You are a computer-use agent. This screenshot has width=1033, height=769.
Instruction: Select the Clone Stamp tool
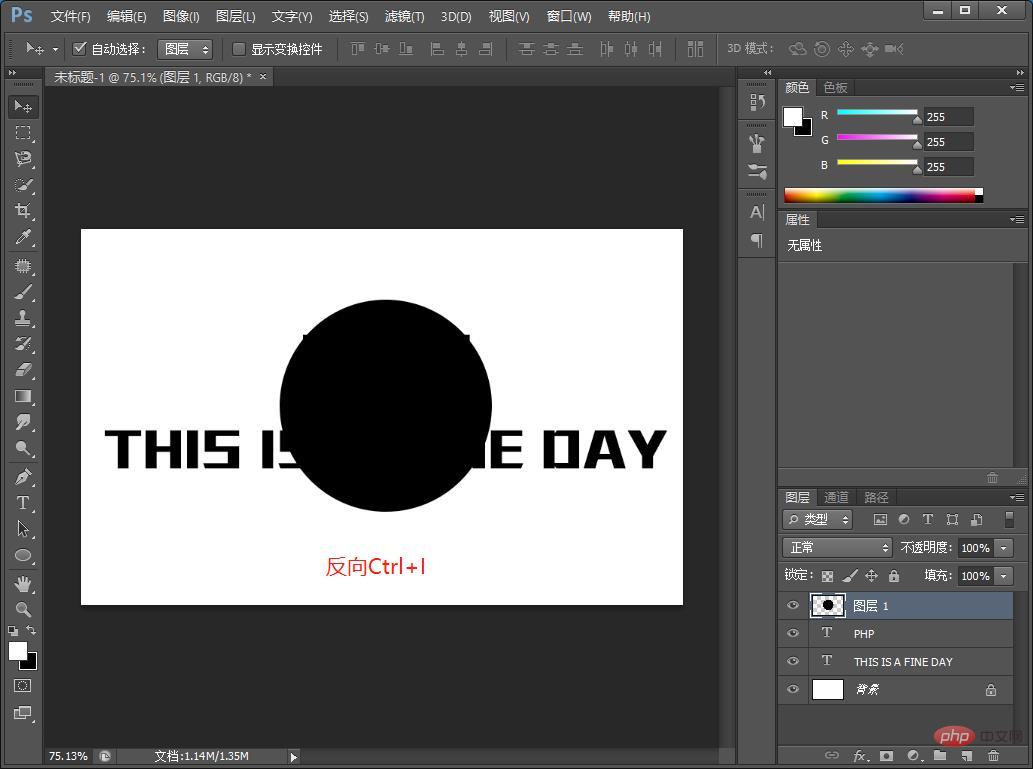point(23,318)
